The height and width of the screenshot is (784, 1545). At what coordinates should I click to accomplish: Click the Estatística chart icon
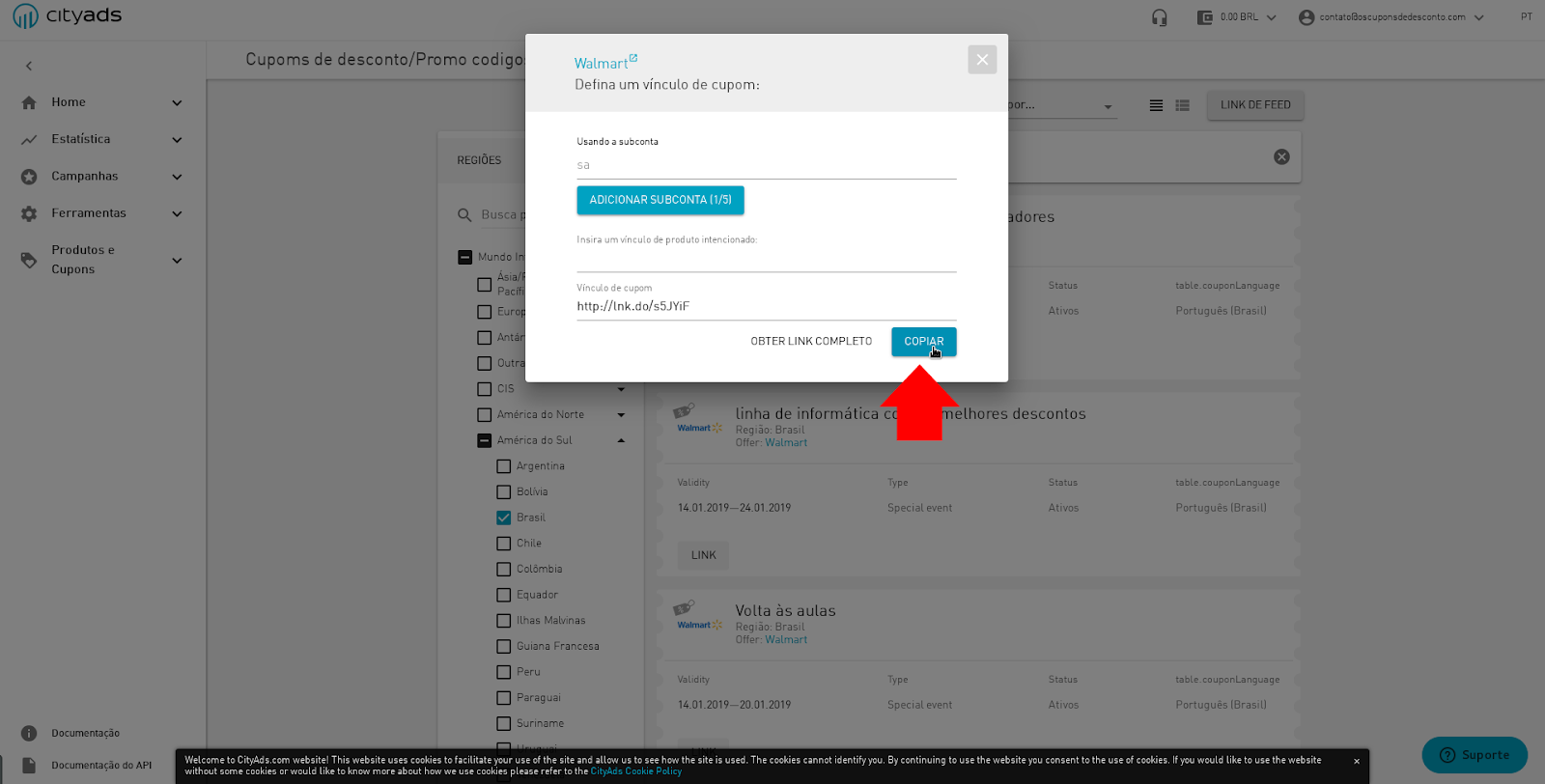click(29, 140)
